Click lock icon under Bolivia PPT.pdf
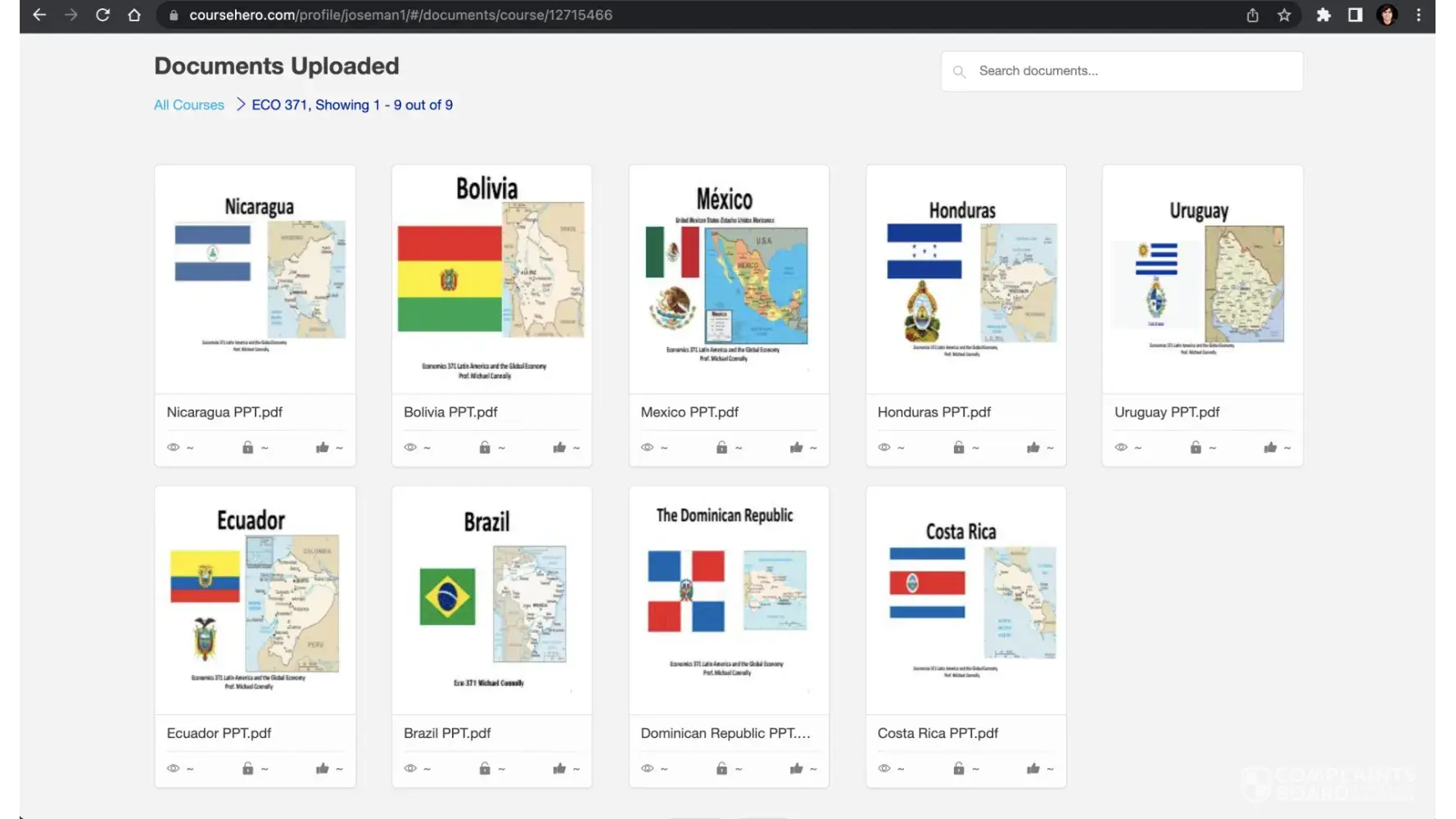Viewport: 1456px width, 819px height. coord(485,447)
